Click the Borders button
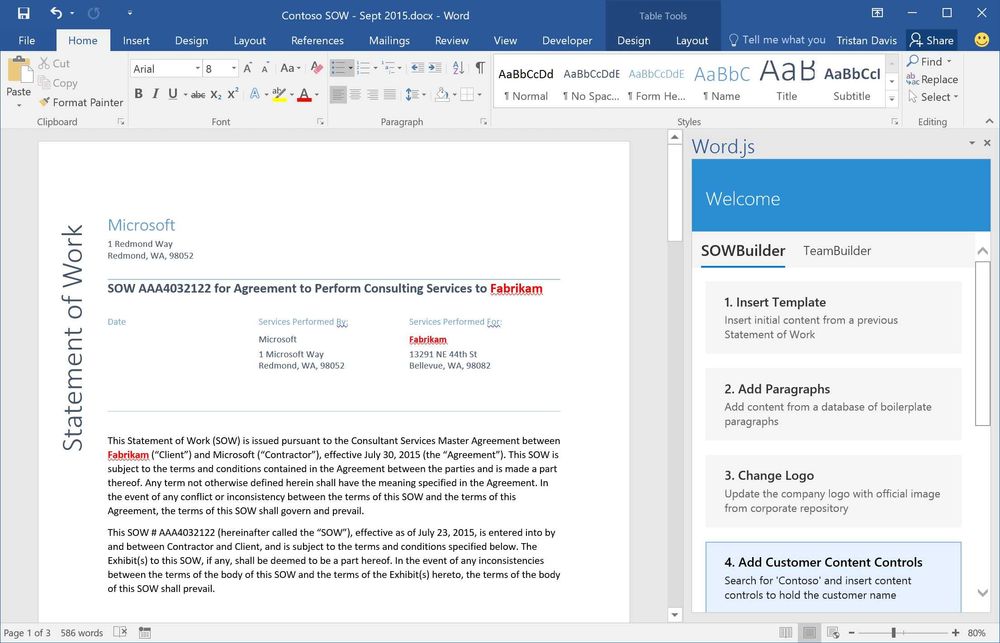This screenshot has width=1000, height=643. 467,94
